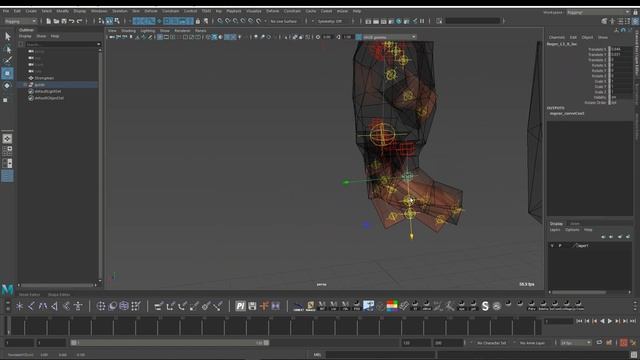Click the script editor icon at bottom right
640x360 pixels.
[x=633, y=355]
